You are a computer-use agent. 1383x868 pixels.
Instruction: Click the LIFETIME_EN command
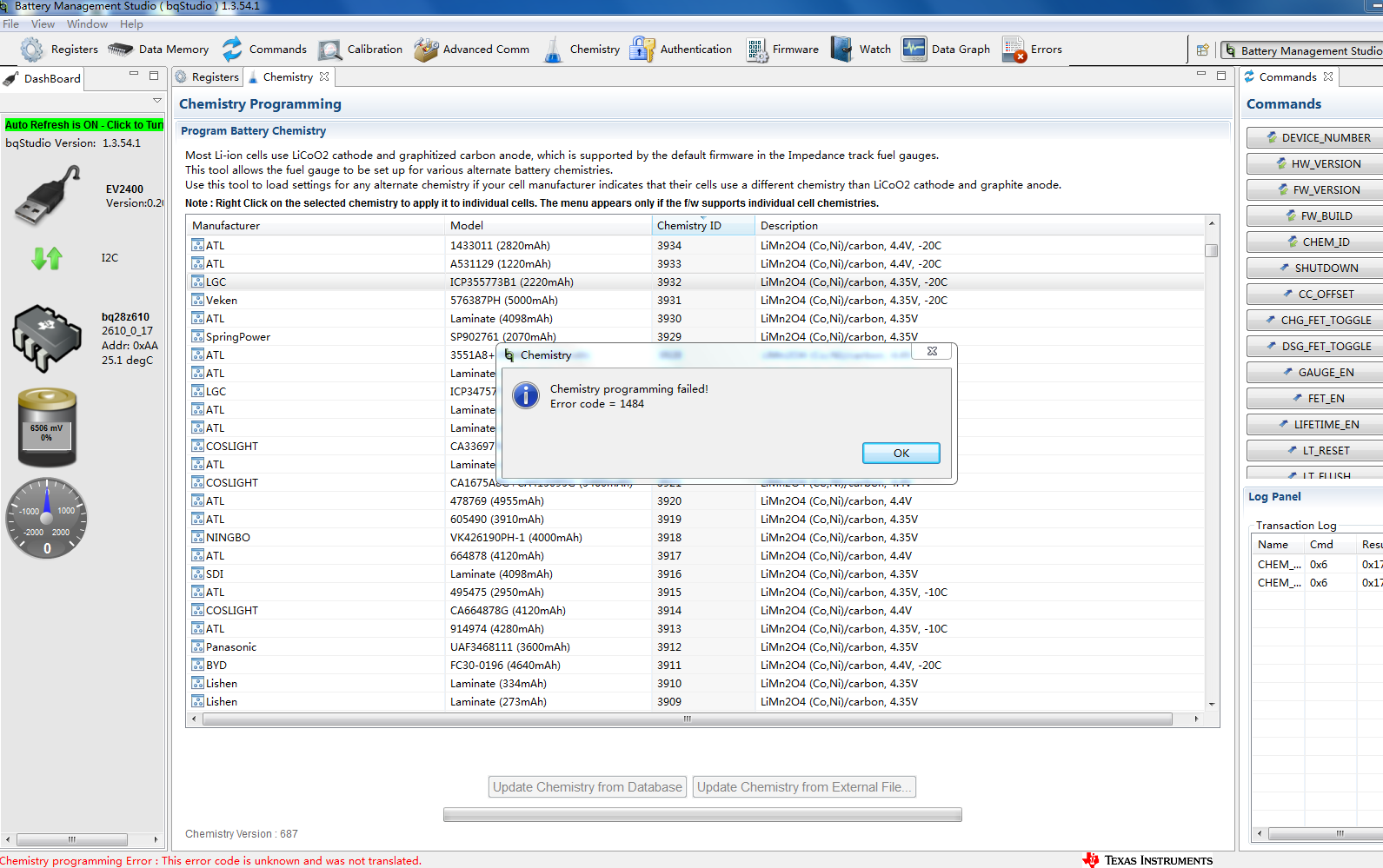tap(1316, 424)
